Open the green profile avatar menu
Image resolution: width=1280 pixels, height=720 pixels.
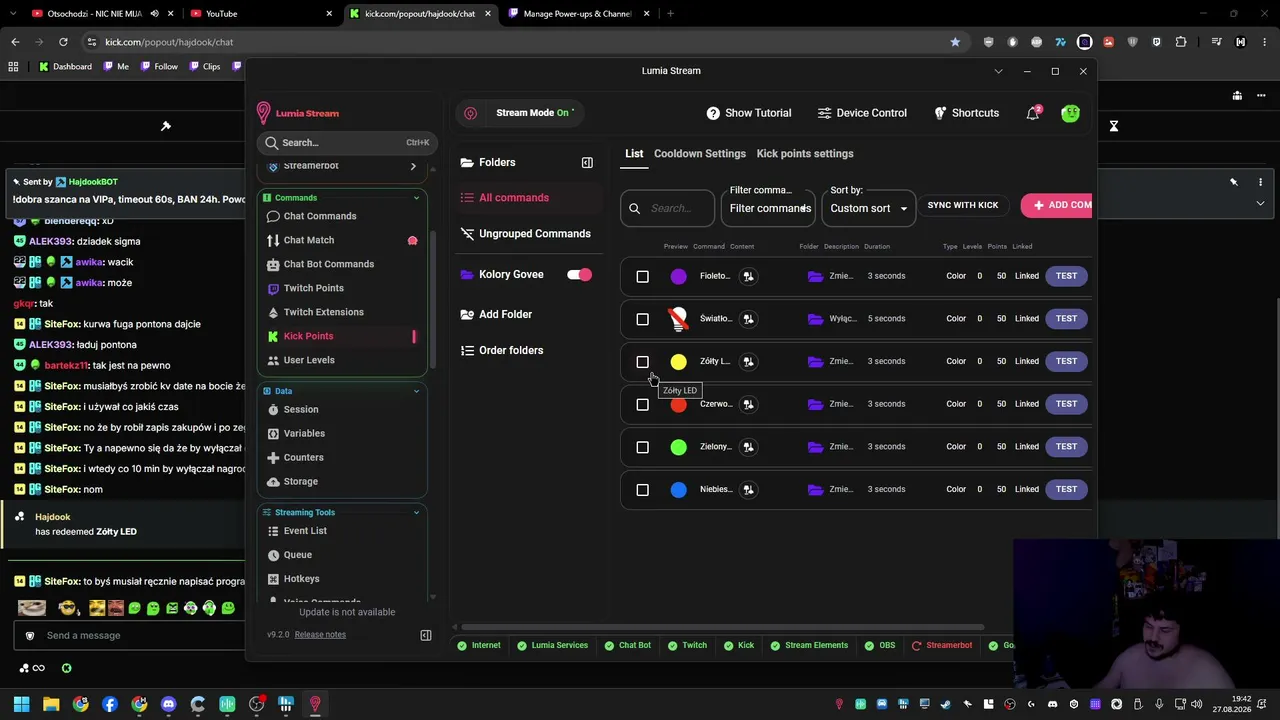(1070, 113)
